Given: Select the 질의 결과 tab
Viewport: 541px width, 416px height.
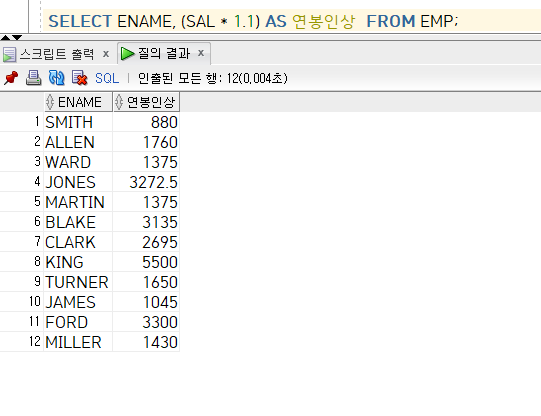Looking at the screenshot, I should (x=164, y=53).
